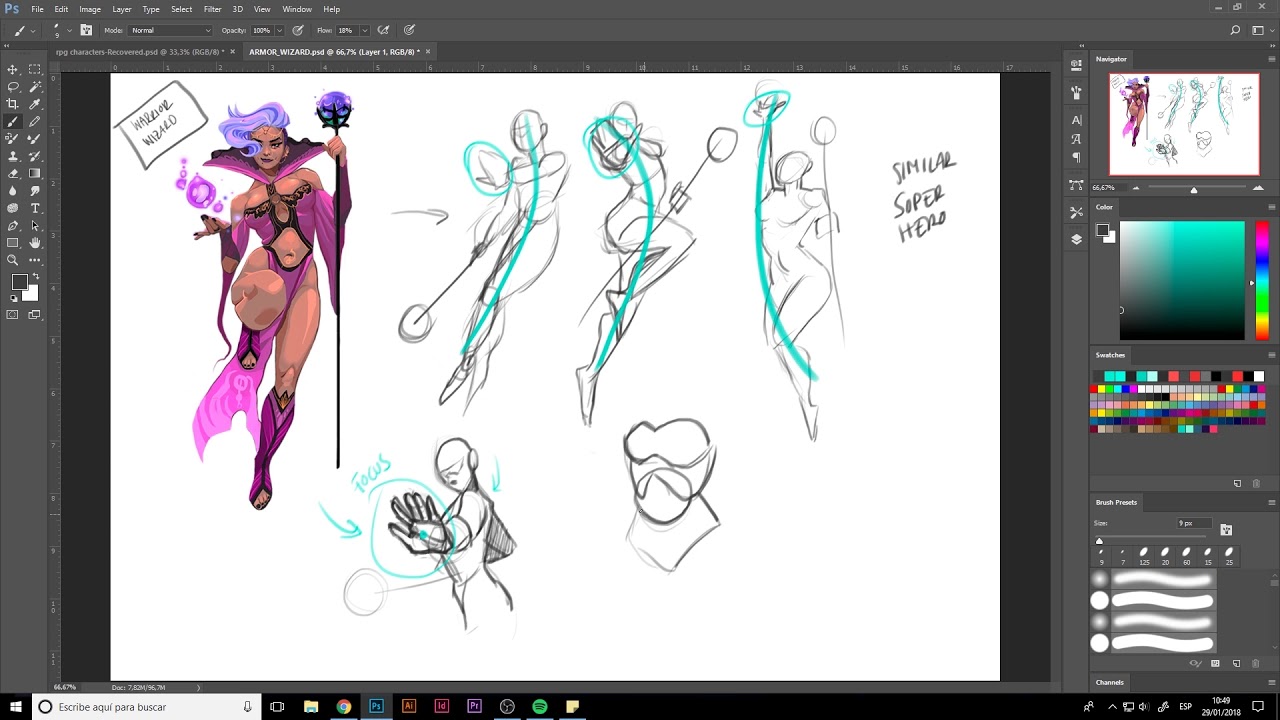1280x720 pixels.
Task: Open the Channels panel tab
Action: (1110, 682)
